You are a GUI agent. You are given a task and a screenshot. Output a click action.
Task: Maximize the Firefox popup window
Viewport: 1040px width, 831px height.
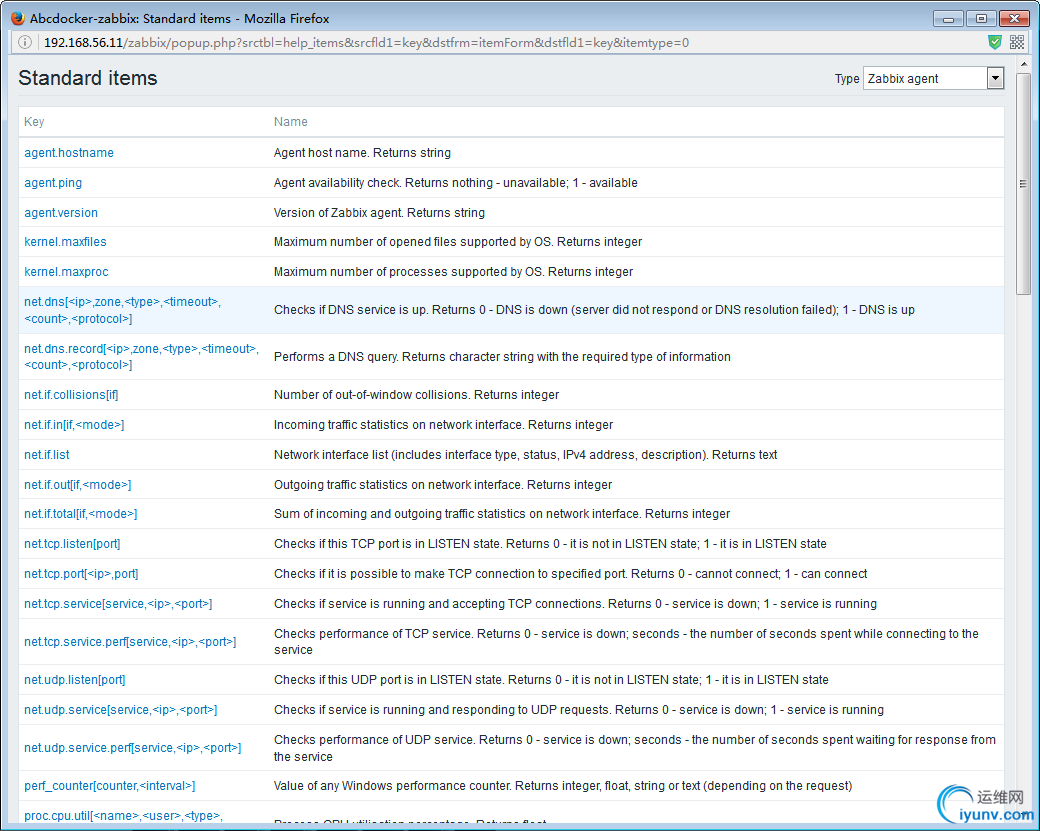pos(981,19)
